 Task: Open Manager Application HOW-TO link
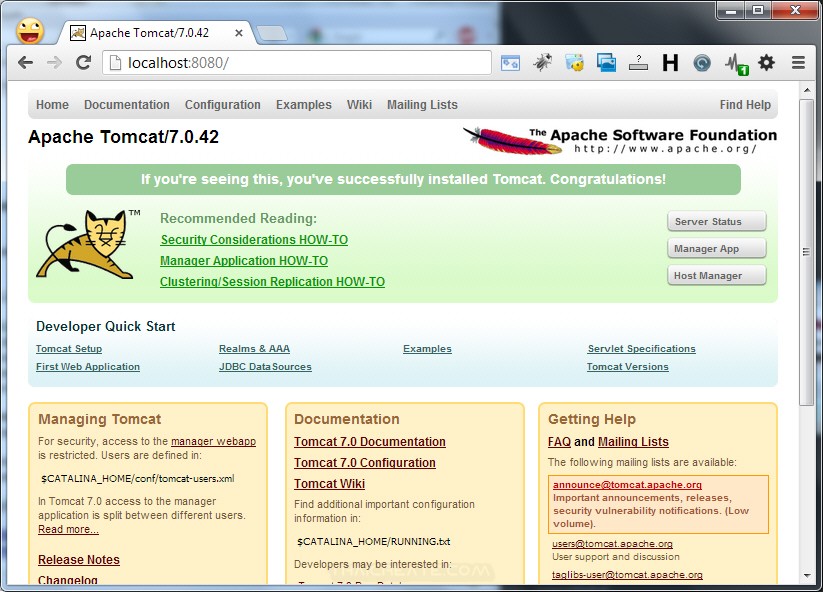click(x=244, y=261)
